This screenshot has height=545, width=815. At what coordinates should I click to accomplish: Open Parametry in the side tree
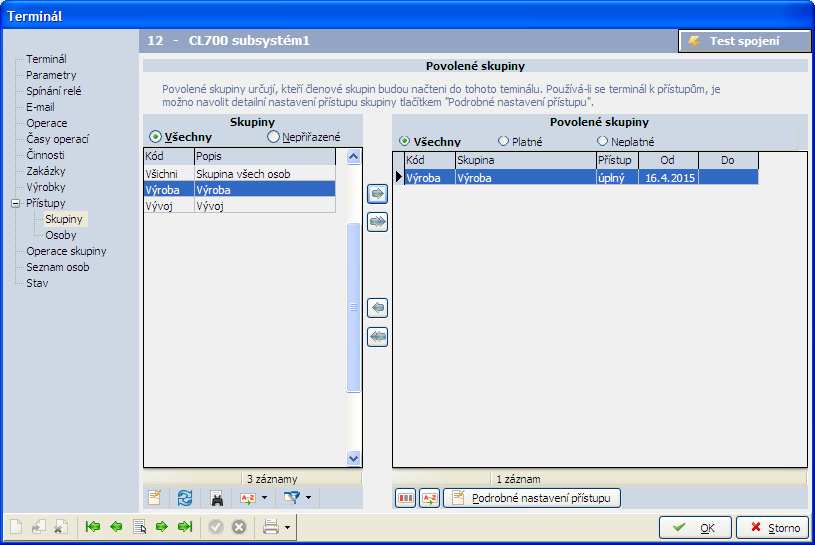[x=51, y=75]
